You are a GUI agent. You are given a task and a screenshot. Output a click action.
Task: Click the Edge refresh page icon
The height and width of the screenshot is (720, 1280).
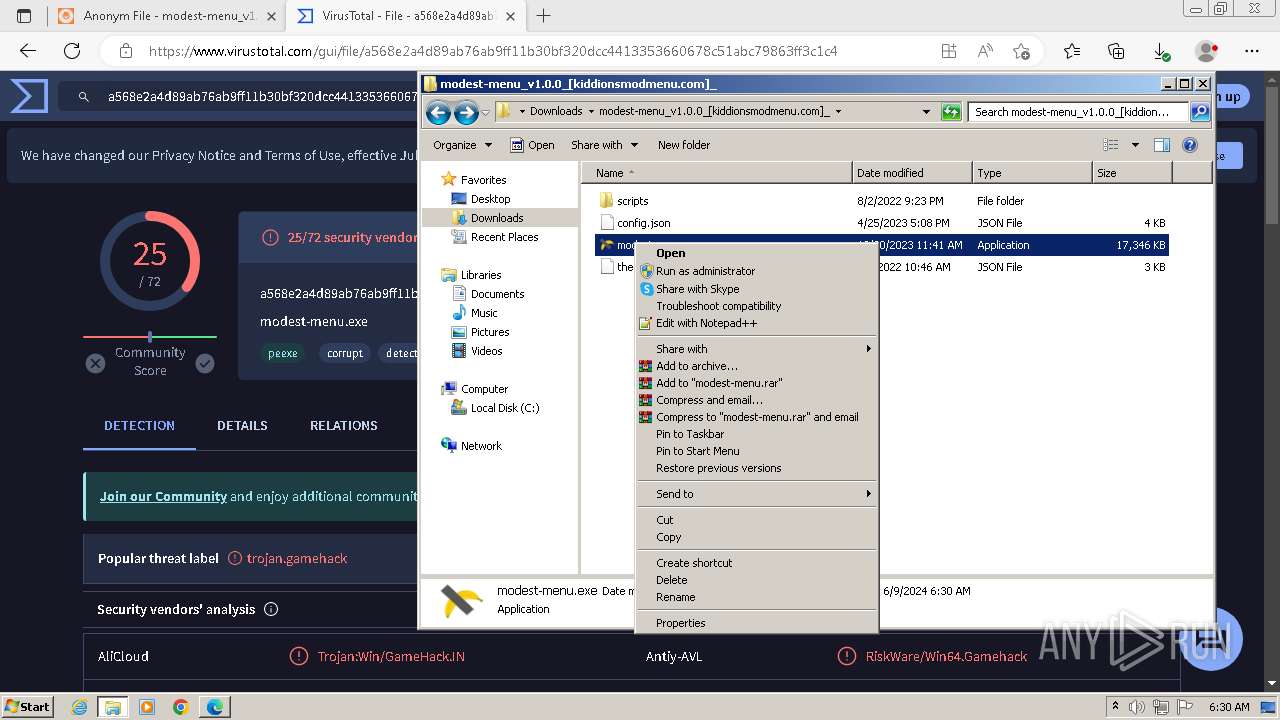tap(72, 51)
